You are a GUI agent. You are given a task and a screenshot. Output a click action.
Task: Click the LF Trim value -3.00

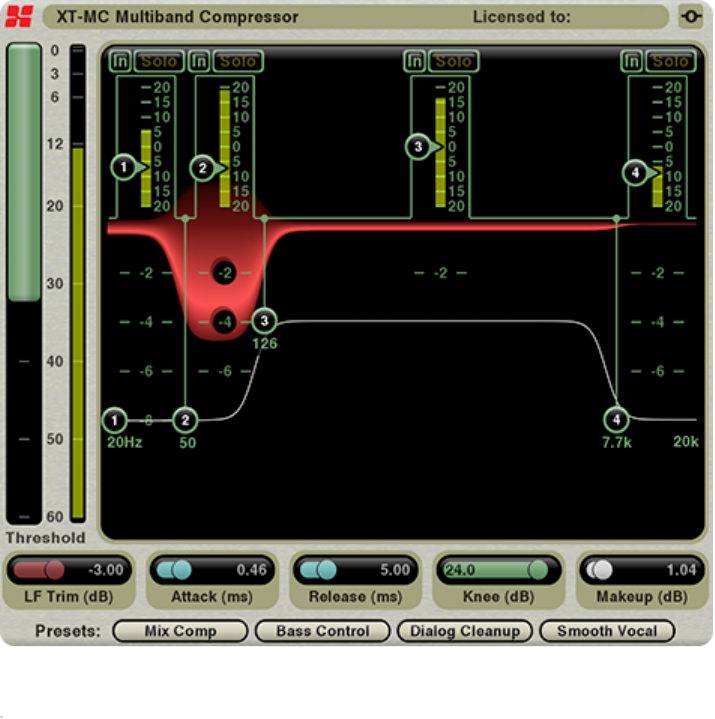(106, 570)
